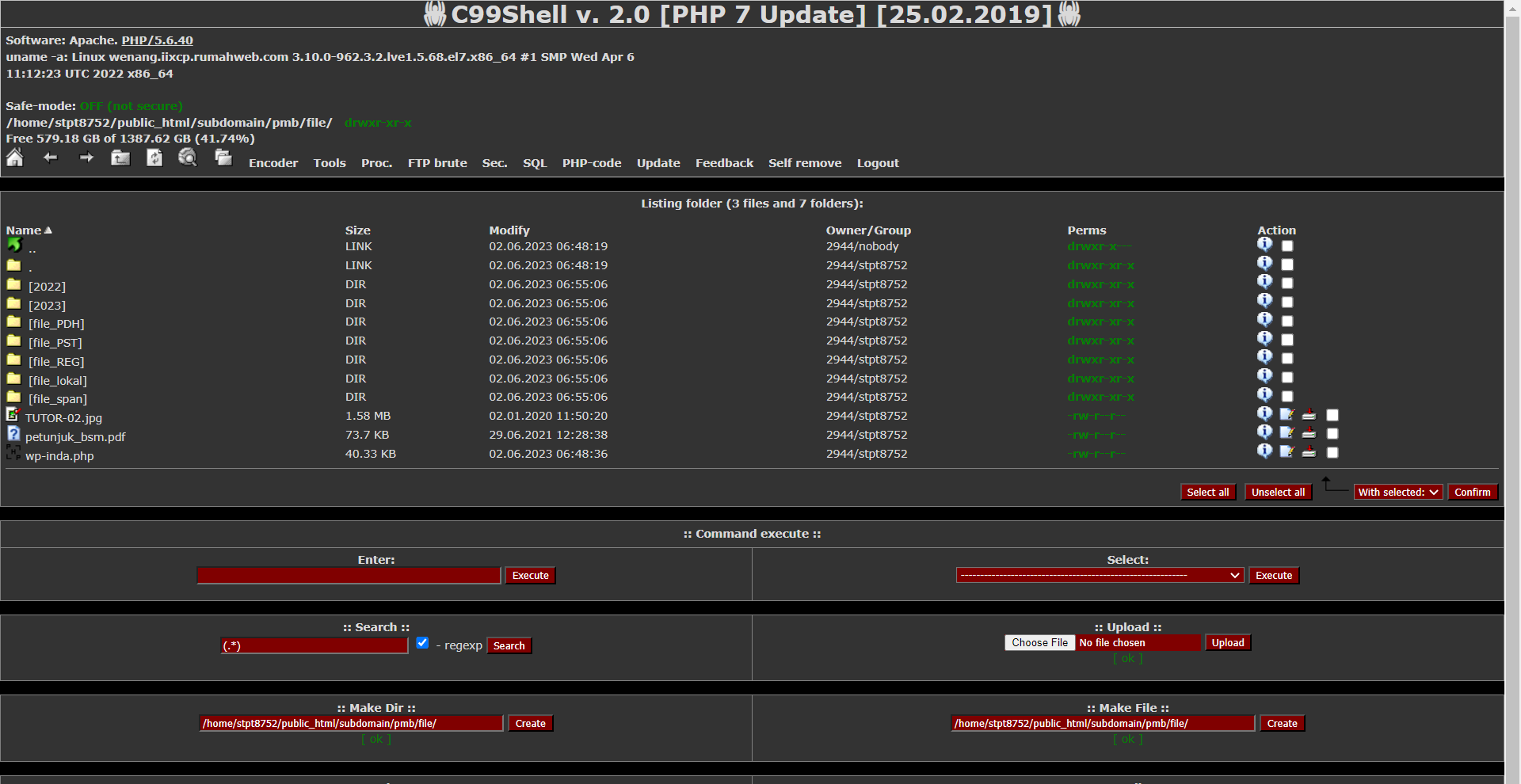The image size is (1521, 784).
Task: Open the [file_lokal] folder link
Action: [x=58, y=381]
